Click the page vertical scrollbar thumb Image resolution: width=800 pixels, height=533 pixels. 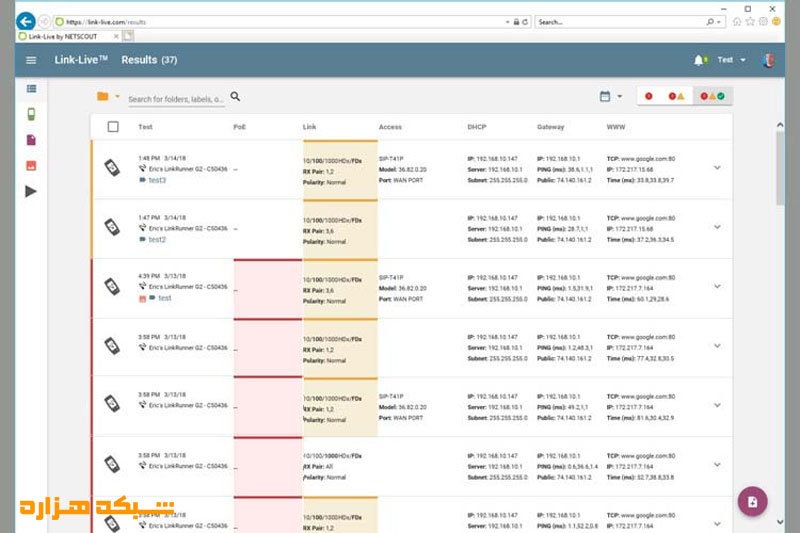pyautogui.click(x=780, y=168)
